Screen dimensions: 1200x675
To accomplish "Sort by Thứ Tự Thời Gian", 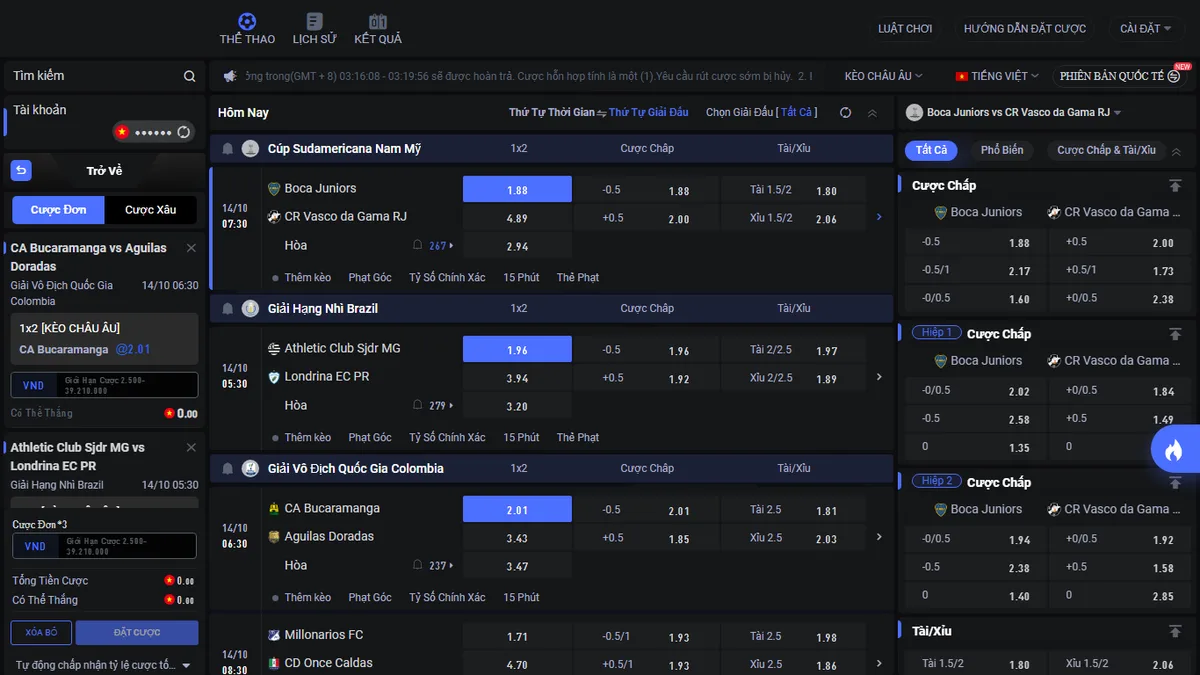I will [x=551, y=113].
